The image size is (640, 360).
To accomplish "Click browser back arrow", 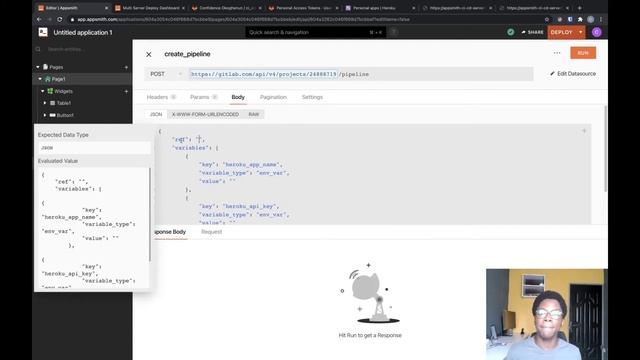I will click(39, 19).
